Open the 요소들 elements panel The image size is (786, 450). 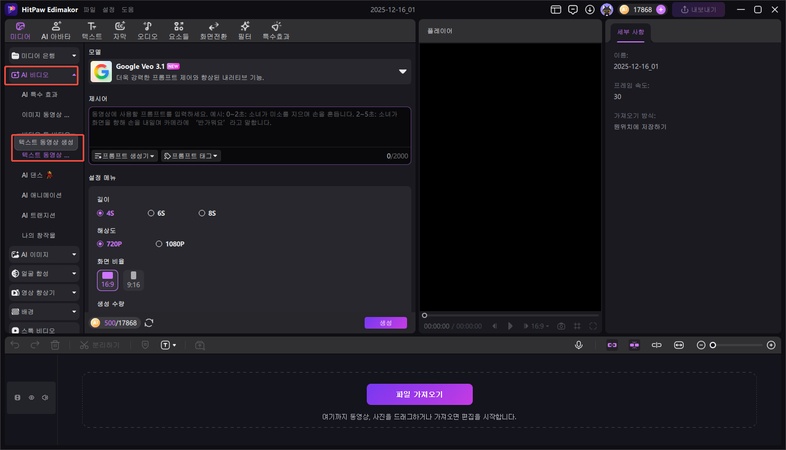(x=178, y=31)
